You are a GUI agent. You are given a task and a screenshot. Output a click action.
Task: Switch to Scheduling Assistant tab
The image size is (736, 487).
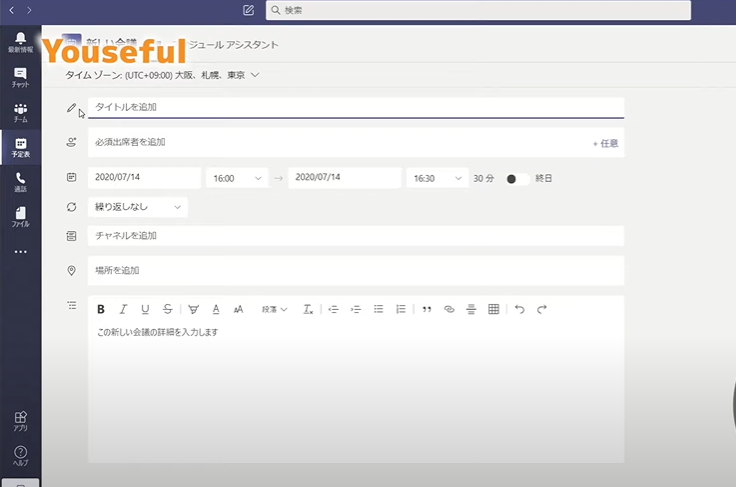coord(233,45)
